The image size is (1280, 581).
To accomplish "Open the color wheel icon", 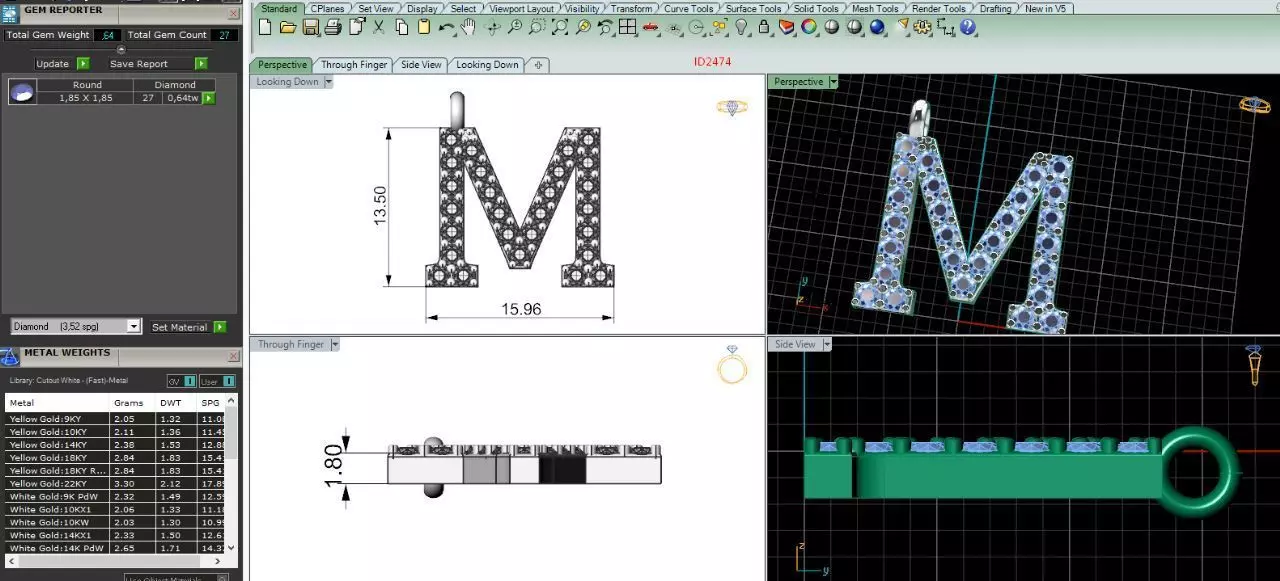I will pyautogui.click(x=809, y=27).
